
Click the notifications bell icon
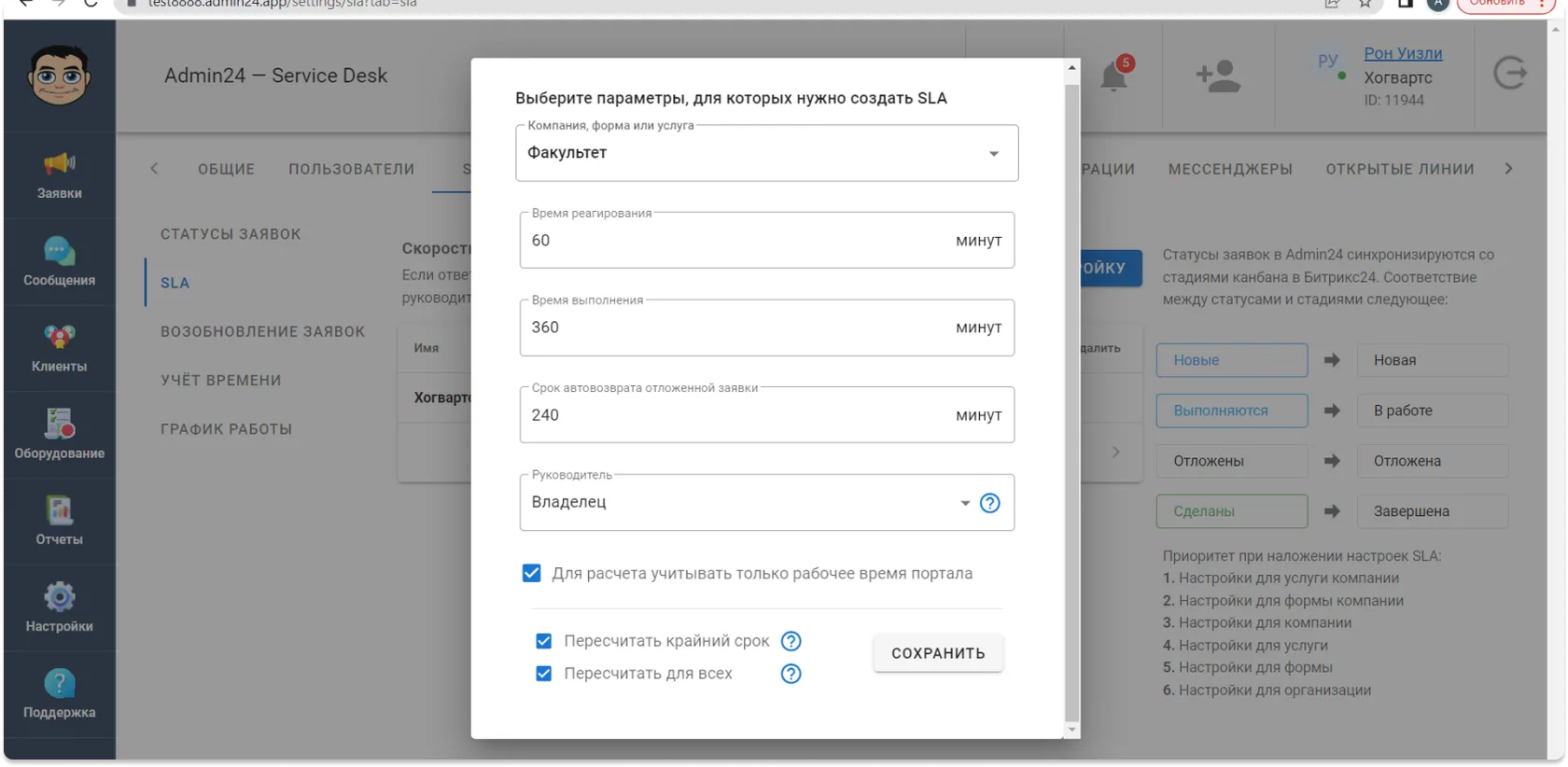[x=1113, y=76]
